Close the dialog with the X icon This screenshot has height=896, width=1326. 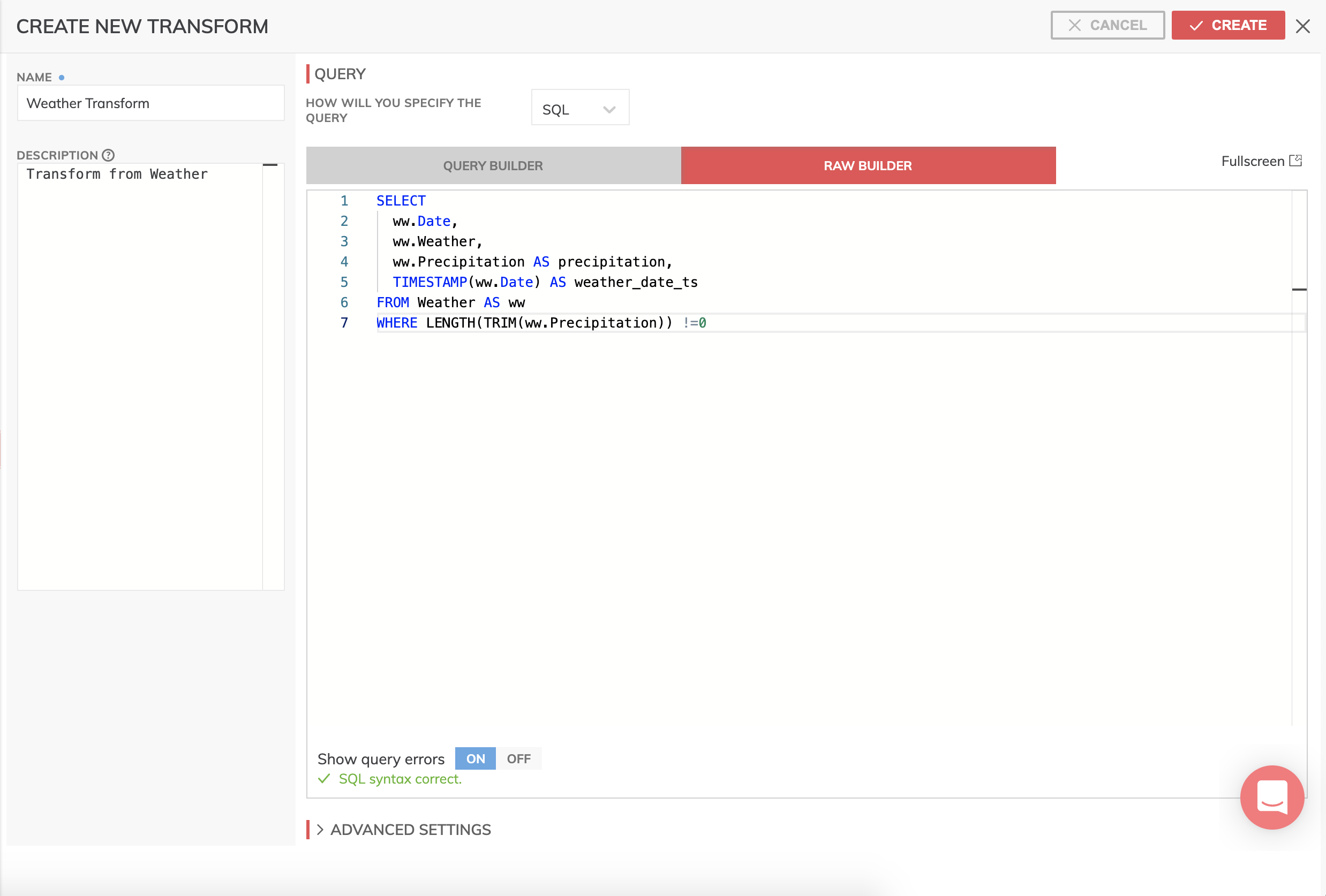(1302, 26)
